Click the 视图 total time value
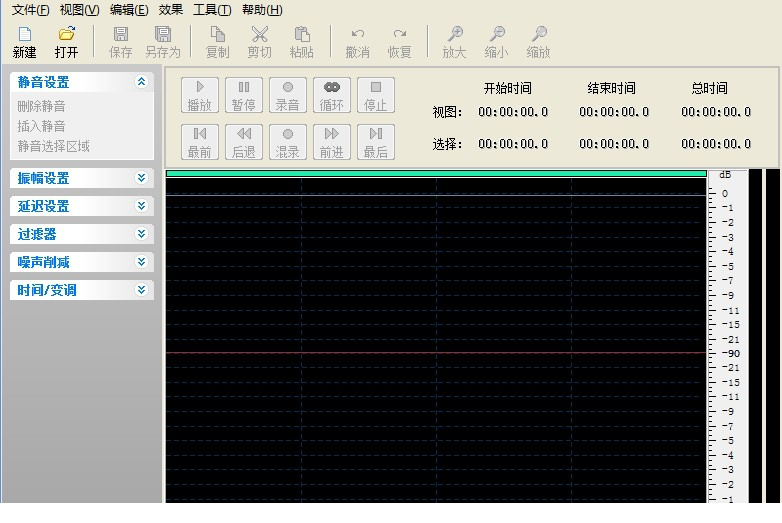The width and height of the screenshot is (782, 523). (716, 112)
